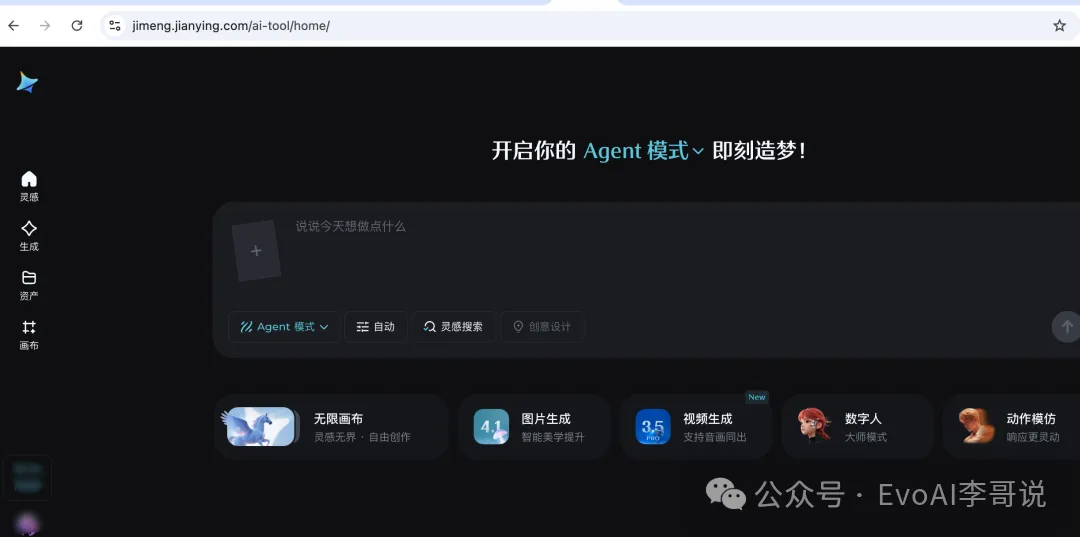The image size is (1080, 537).
Task: Click the 3.5 PRO icon on 视频生成
Action: (653, 427)
